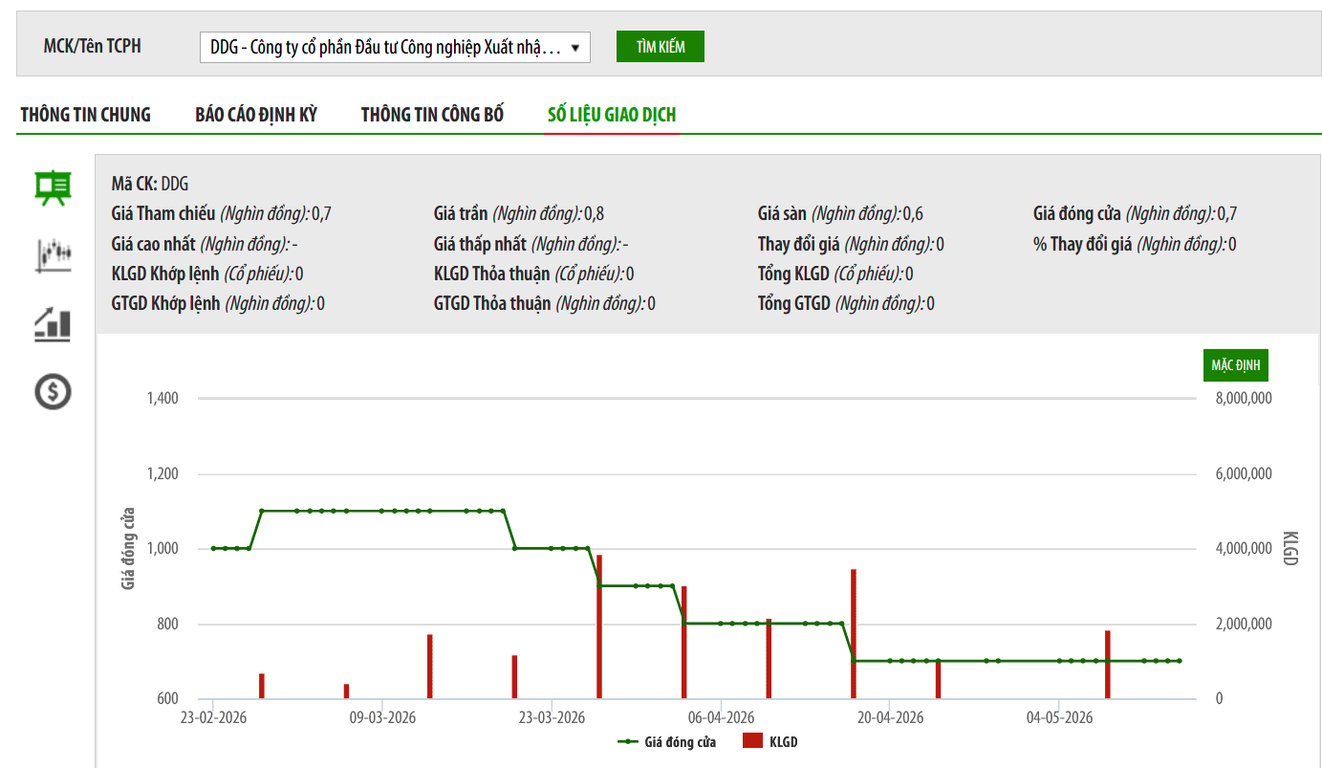Screen dimensions: 1322x768
Task: Click the 06-04-2026 axis date label
Action: tap(721, 718)
